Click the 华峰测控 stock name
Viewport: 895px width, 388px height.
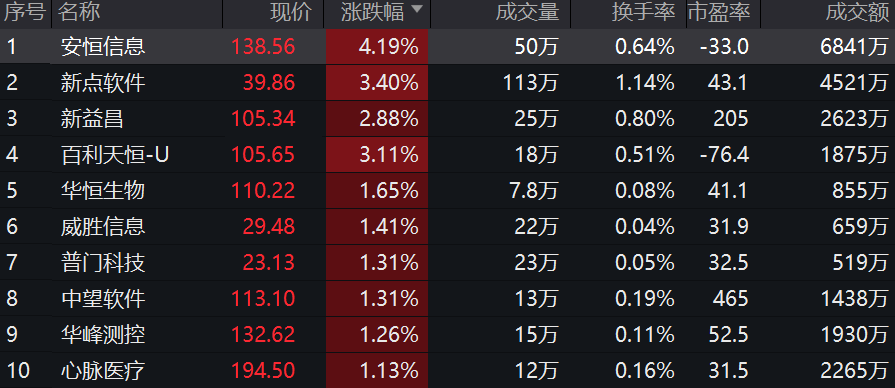[103, 334]
